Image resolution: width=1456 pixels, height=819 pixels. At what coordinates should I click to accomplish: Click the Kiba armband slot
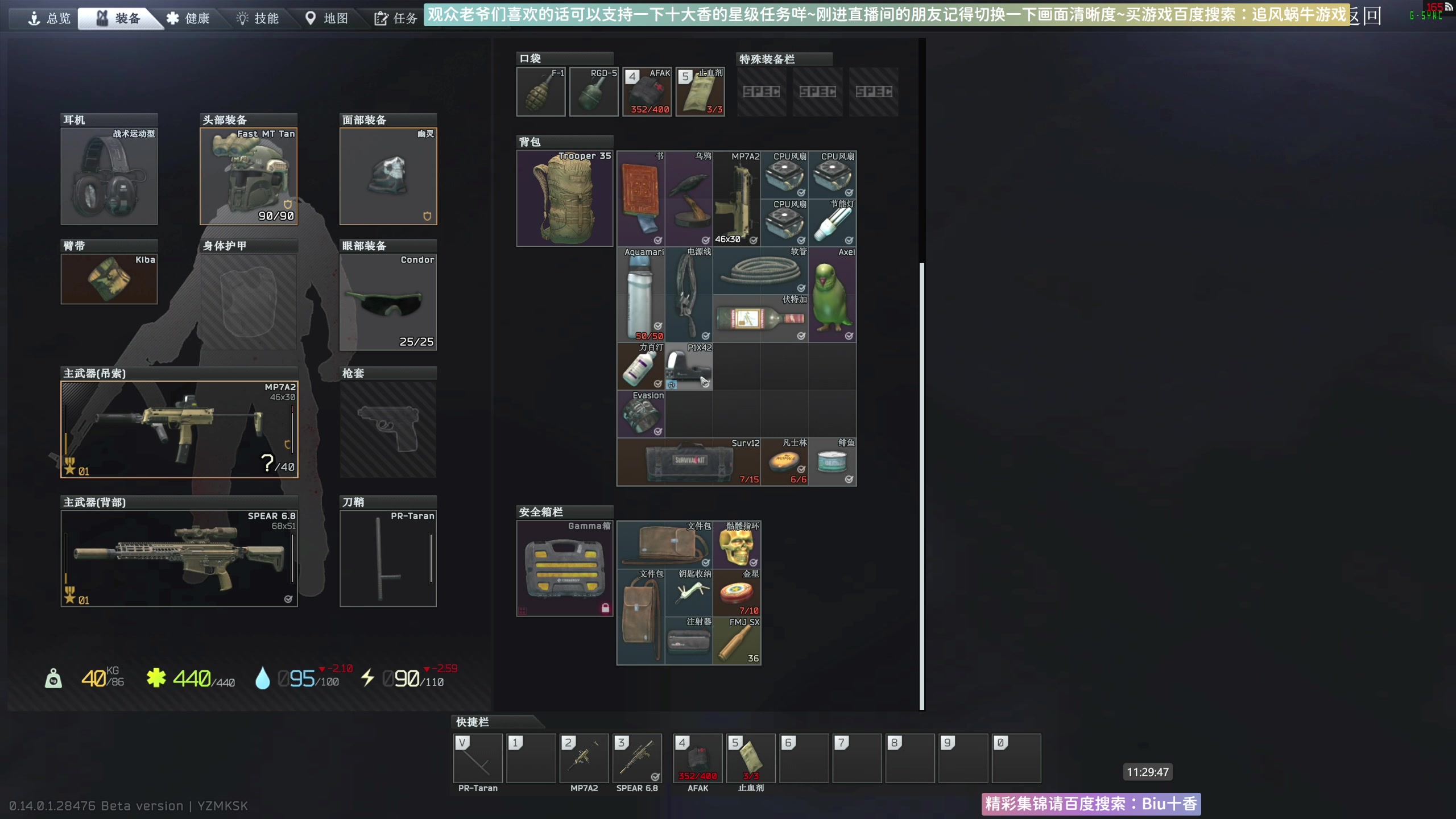tap(109, 279)
